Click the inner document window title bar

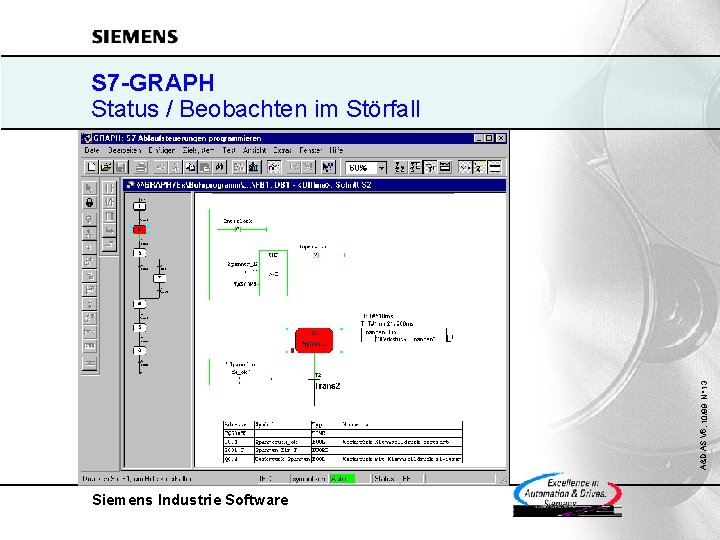coord(315,185)
